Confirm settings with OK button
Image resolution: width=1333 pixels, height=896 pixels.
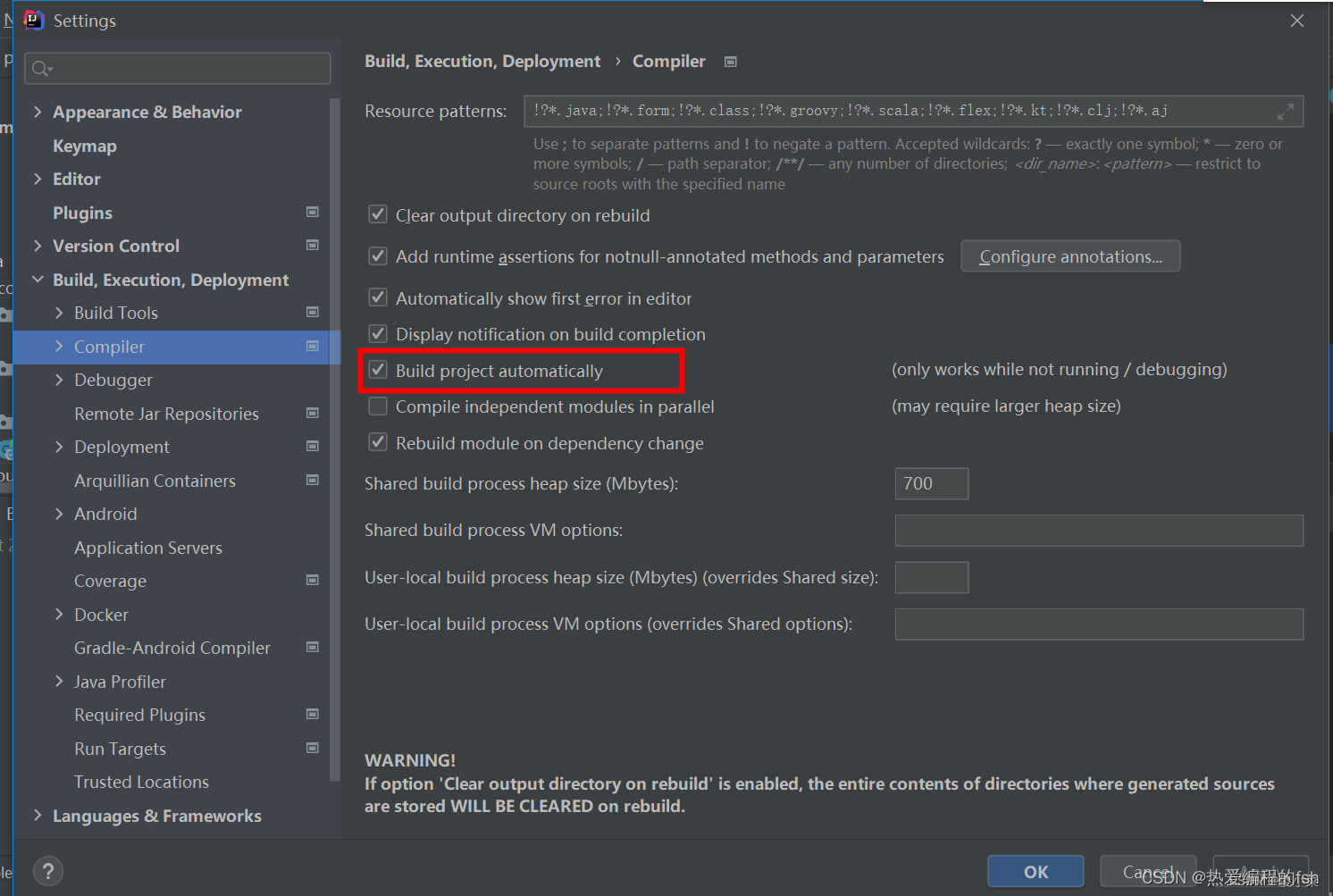1035,871
